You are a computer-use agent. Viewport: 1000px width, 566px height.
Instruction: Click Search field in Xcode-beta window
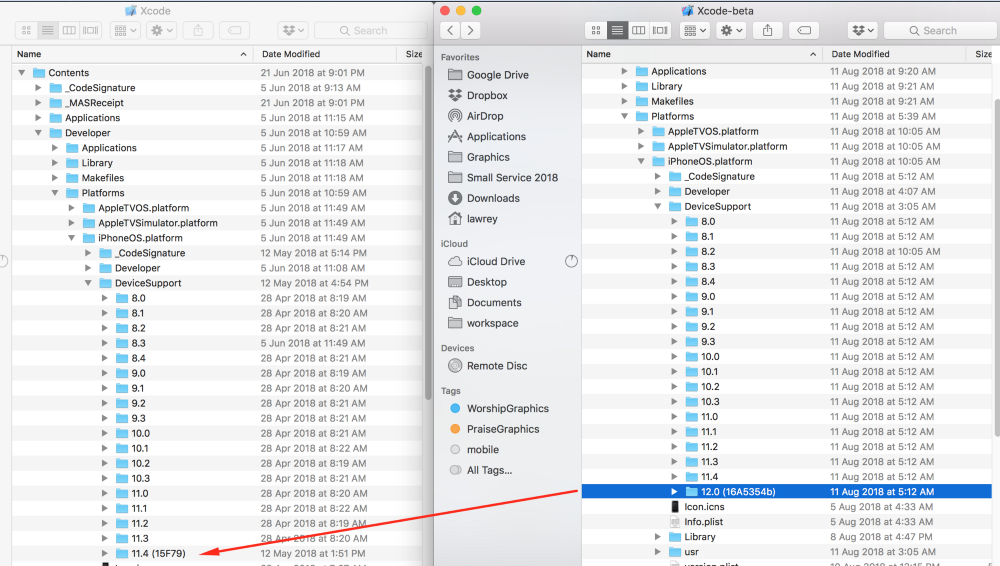tap(941, 30)
